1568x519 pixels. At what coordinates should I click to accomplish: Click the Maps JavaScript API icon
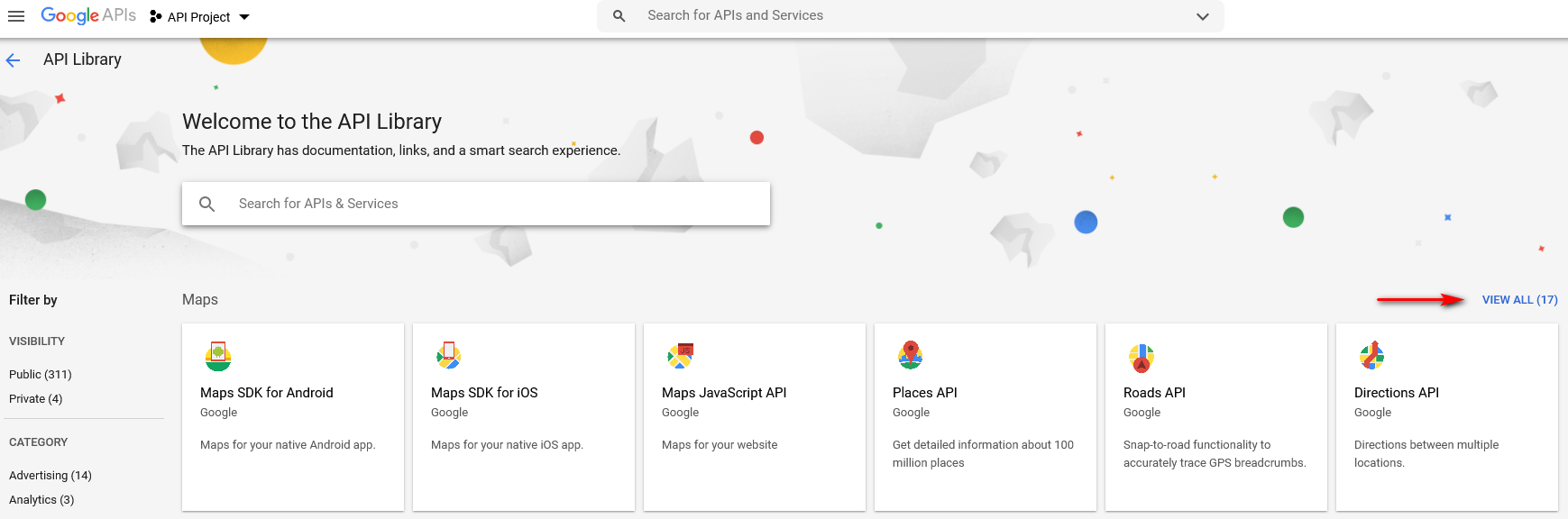(x=681, y=356)
